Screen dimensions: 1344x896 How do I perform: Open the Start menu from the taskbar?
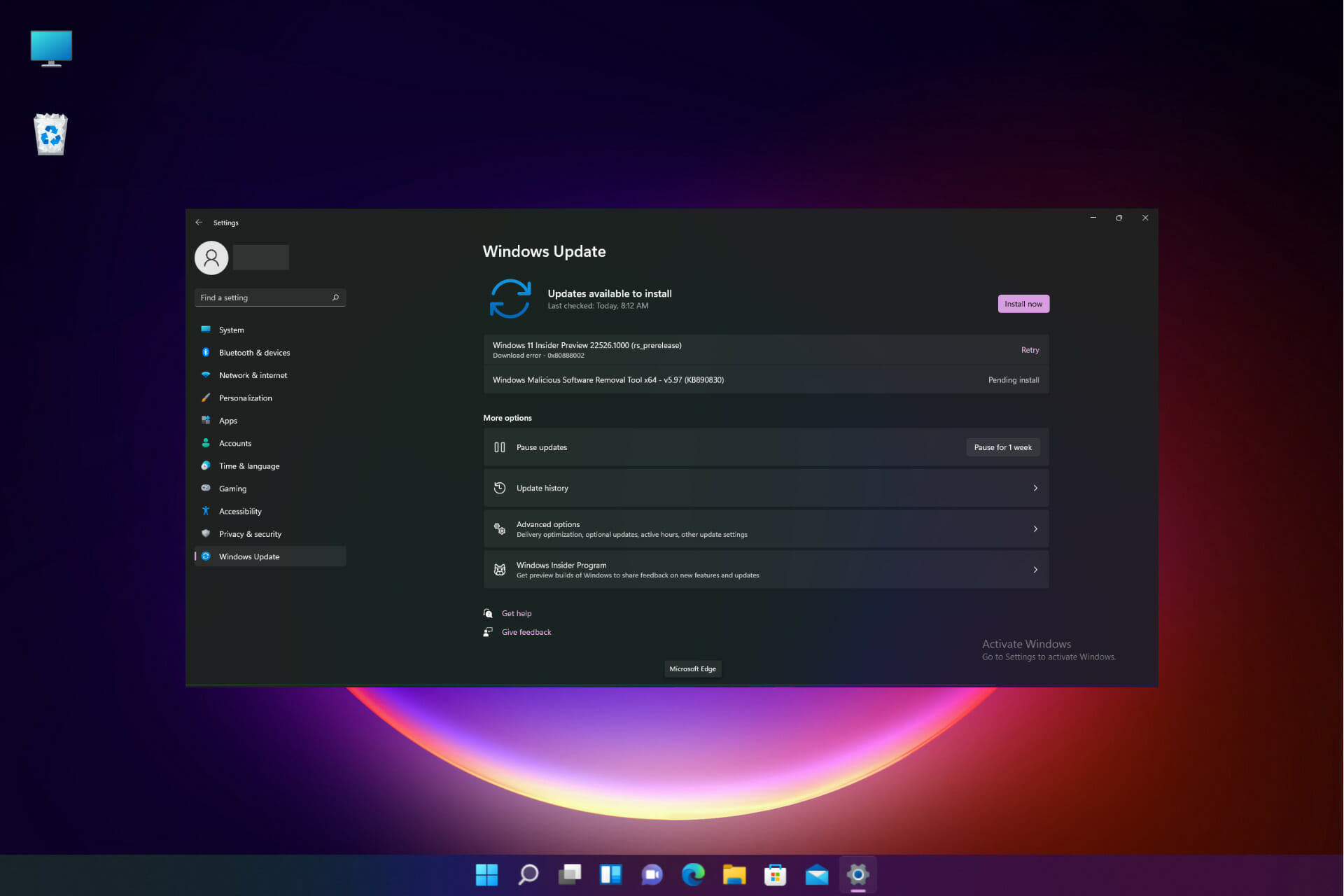tap(486, 874)
